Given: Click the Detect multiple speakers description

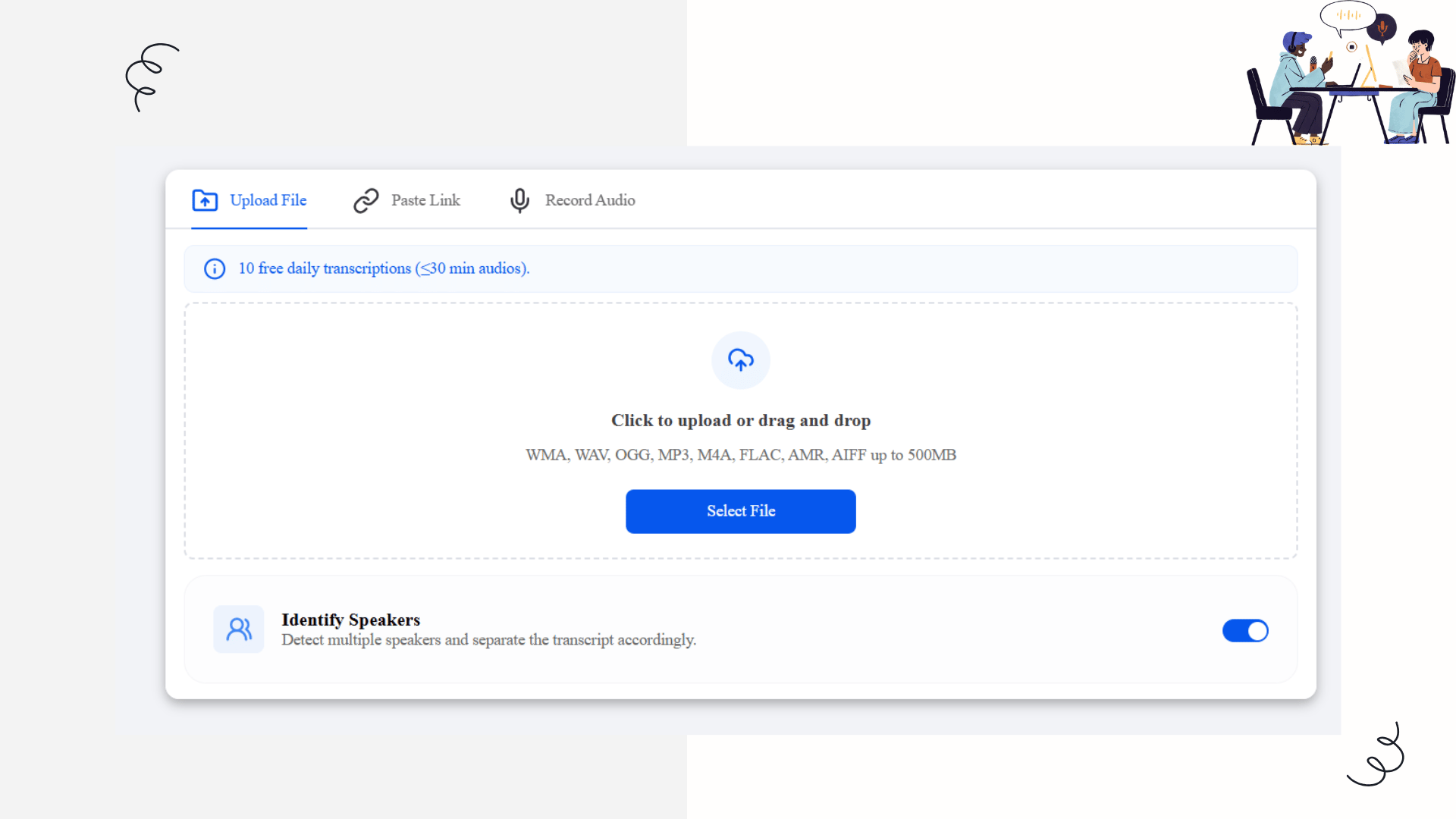Looking at the screenshot, I should (488, 640).
